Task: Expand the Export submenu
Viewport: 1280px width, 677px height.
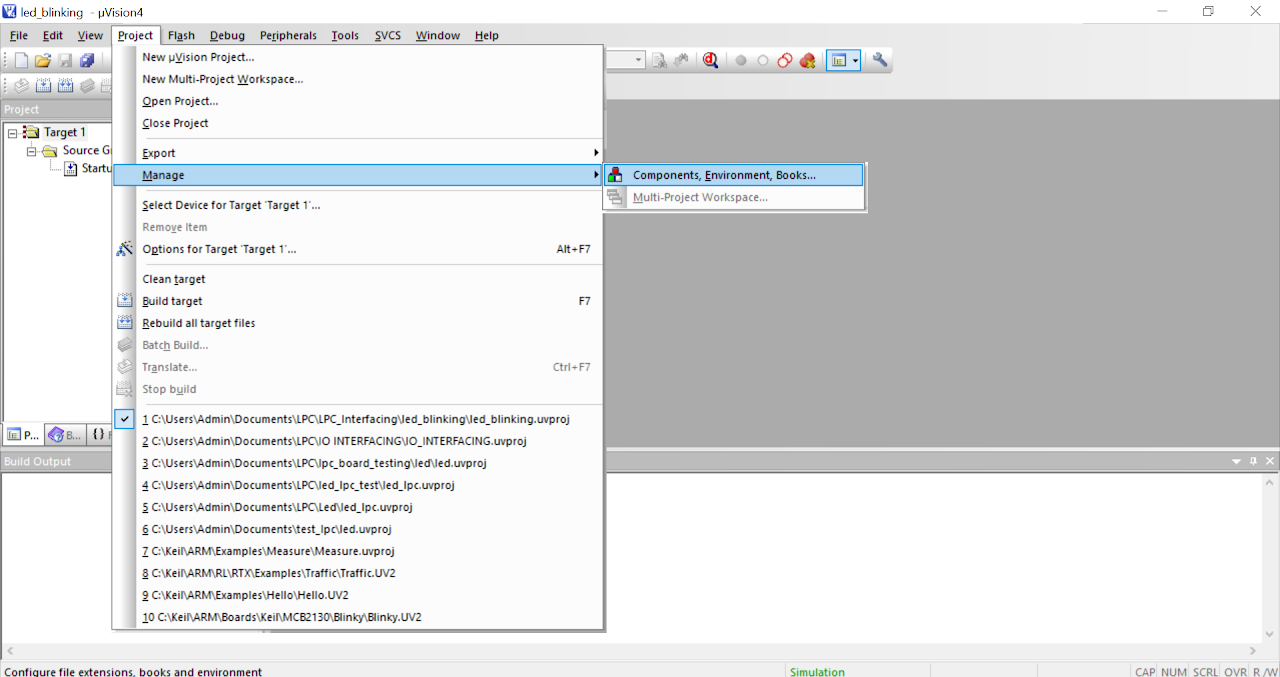Action: 358,153
